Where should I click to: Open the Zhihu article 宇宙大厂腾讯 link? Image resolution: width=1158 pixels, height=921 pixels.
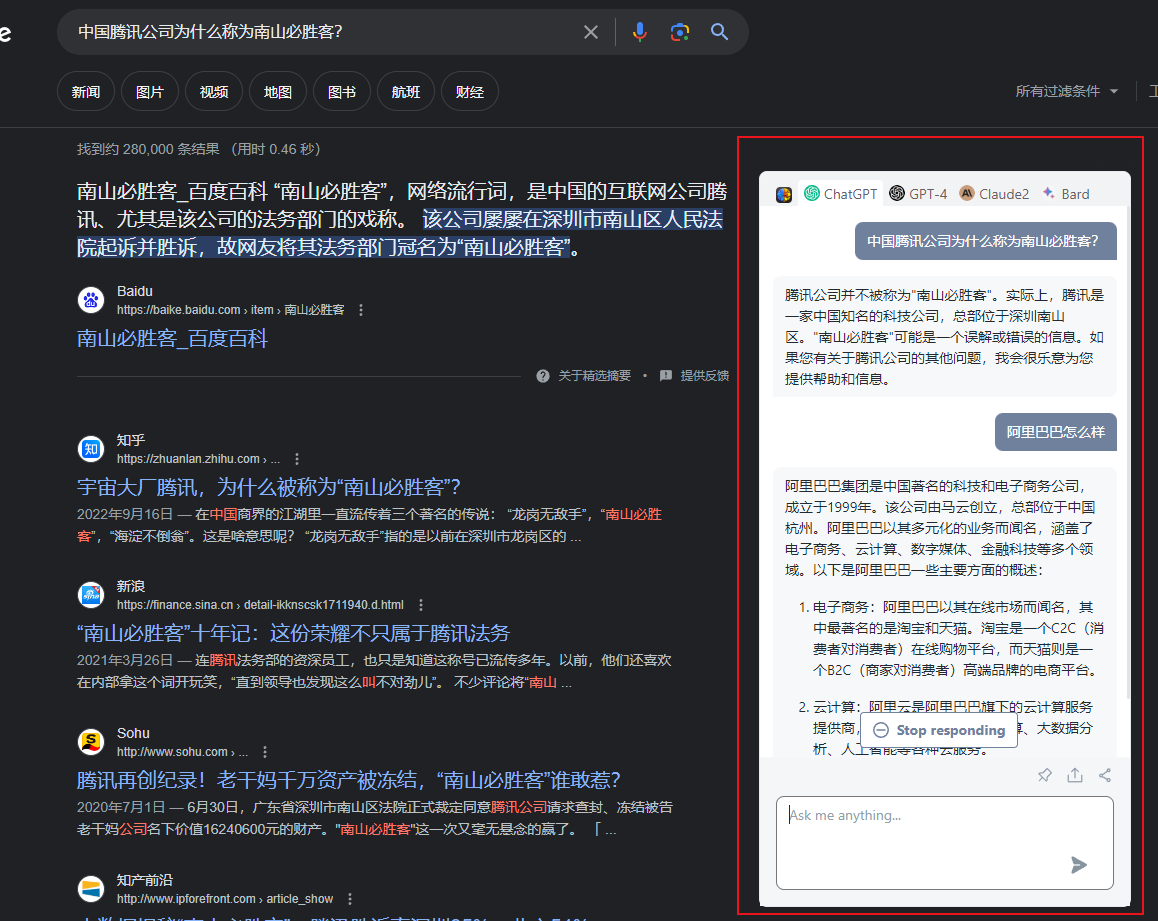tap(269, 487)
